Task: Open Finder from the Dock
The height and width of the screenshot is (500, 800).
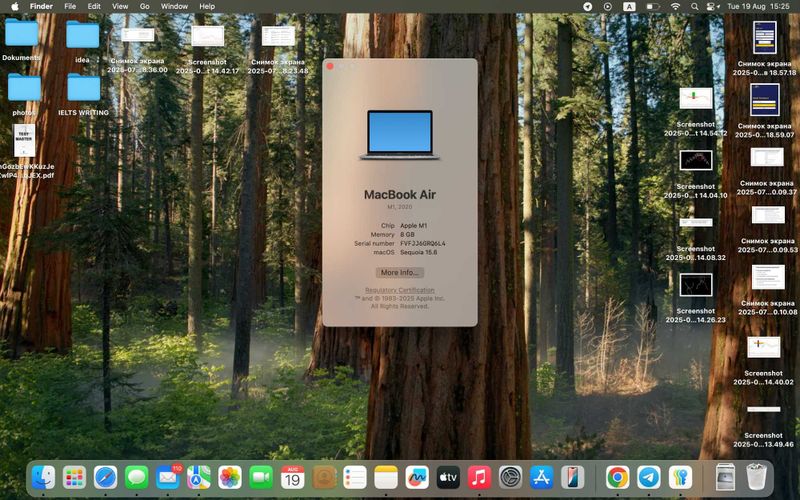Action: [x=43, y=478]
